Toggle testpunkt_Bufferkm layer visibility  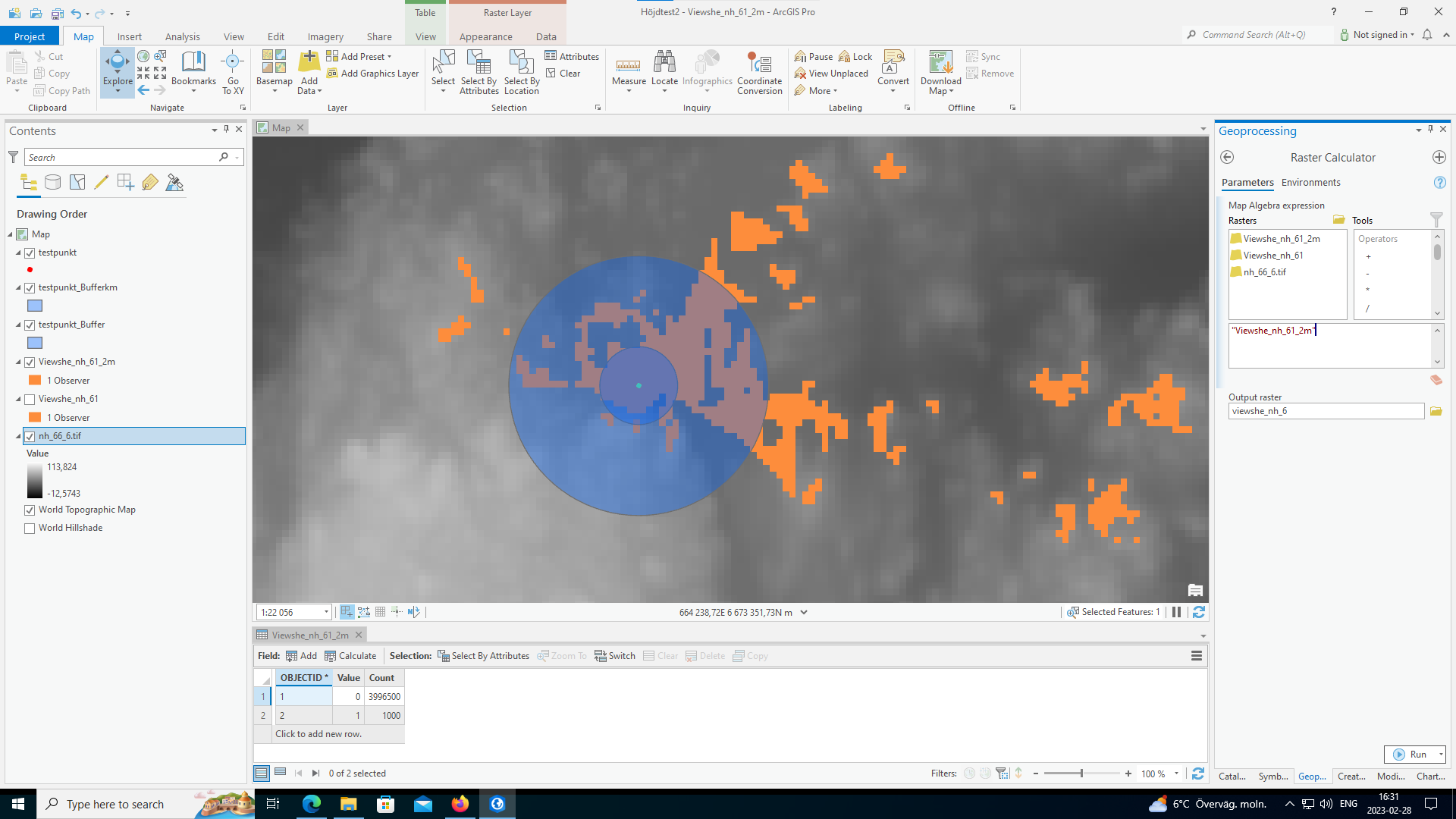30,288
